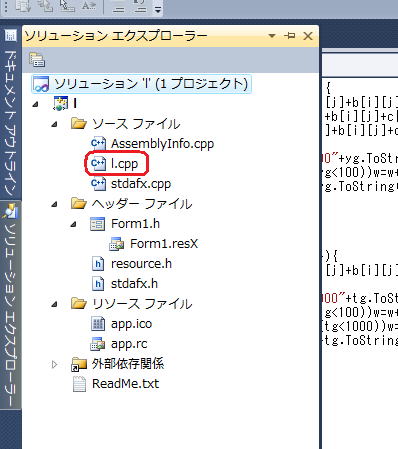Click the stdafx.cpp C++ file icon
This screenshot has width=398, height=449.
click(98, 184)
